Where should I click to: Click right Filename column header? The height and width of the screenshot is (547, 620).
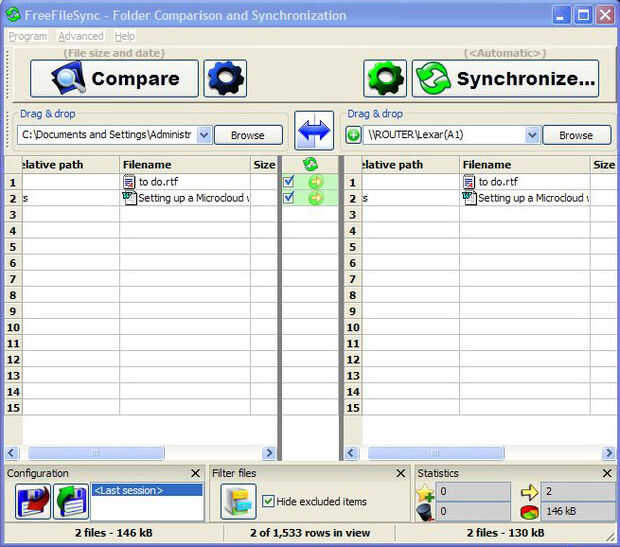[525, 165]
